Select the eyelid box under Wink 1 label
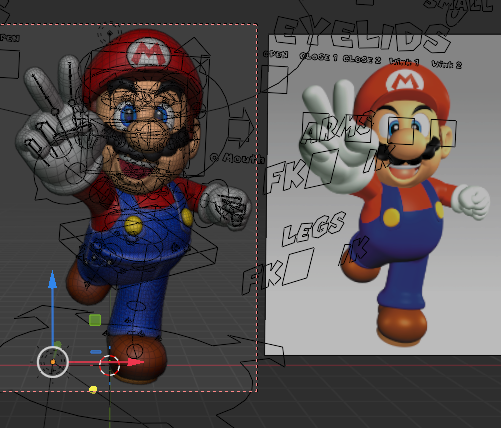The width and height of the screenshot is (501, 428). pyautogui.click(x=401, y=131)
